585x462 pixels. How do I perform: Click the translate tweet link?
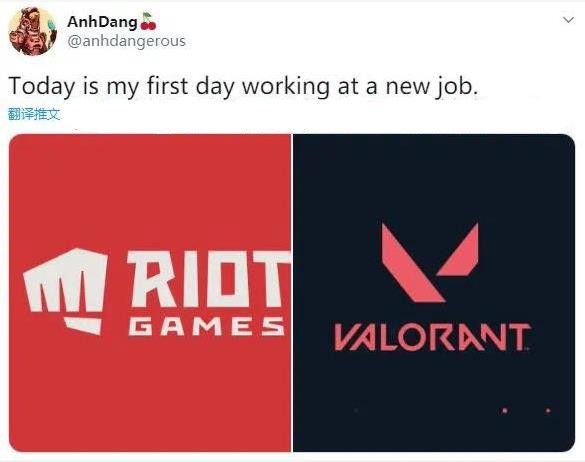click(x=34, y=114)
